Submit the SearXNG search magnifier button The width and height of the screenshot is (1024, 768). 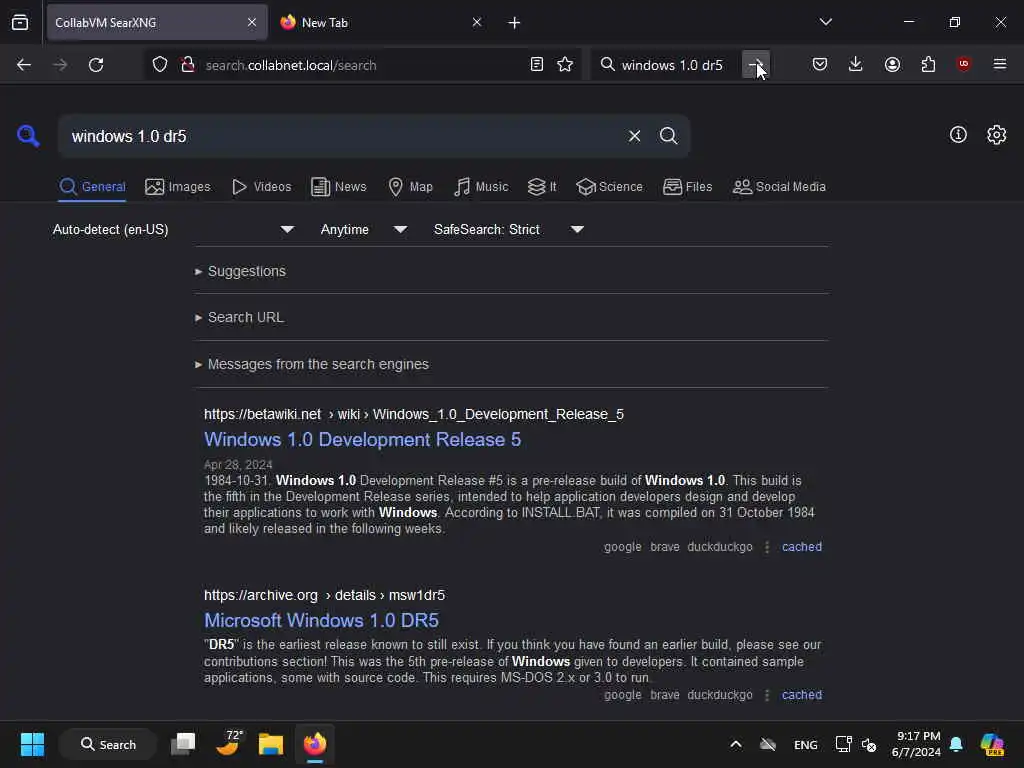[x=668, y=136]
